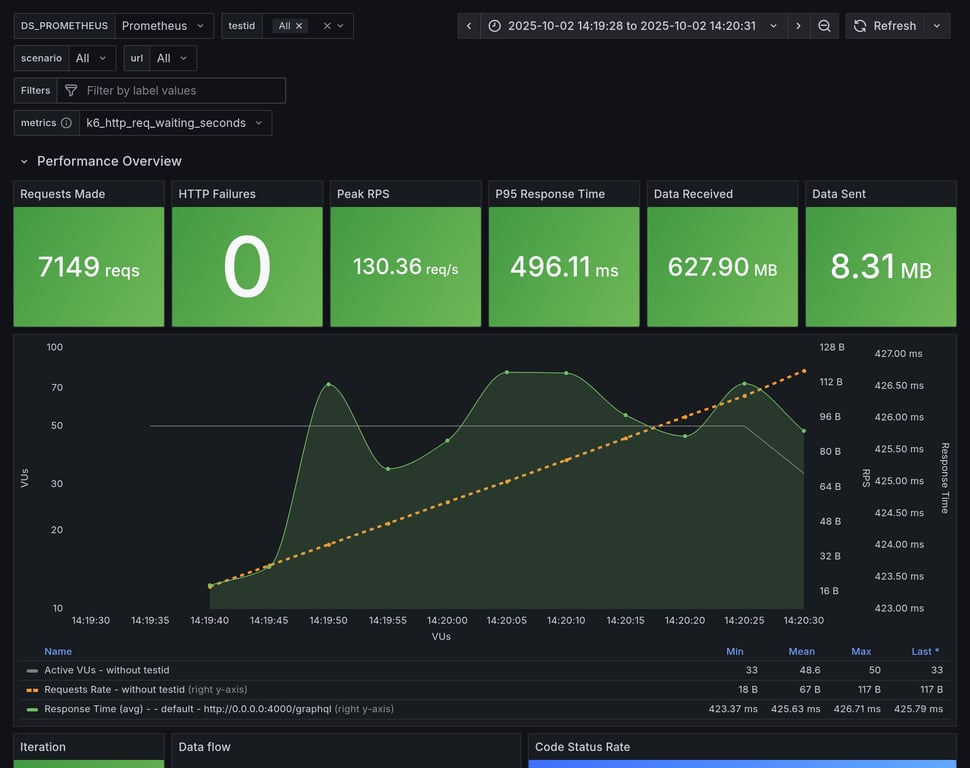Image resolution: width=970 pixels, height=768 pixels.
Task: Open the time range picker
Action: click(632, 26)
